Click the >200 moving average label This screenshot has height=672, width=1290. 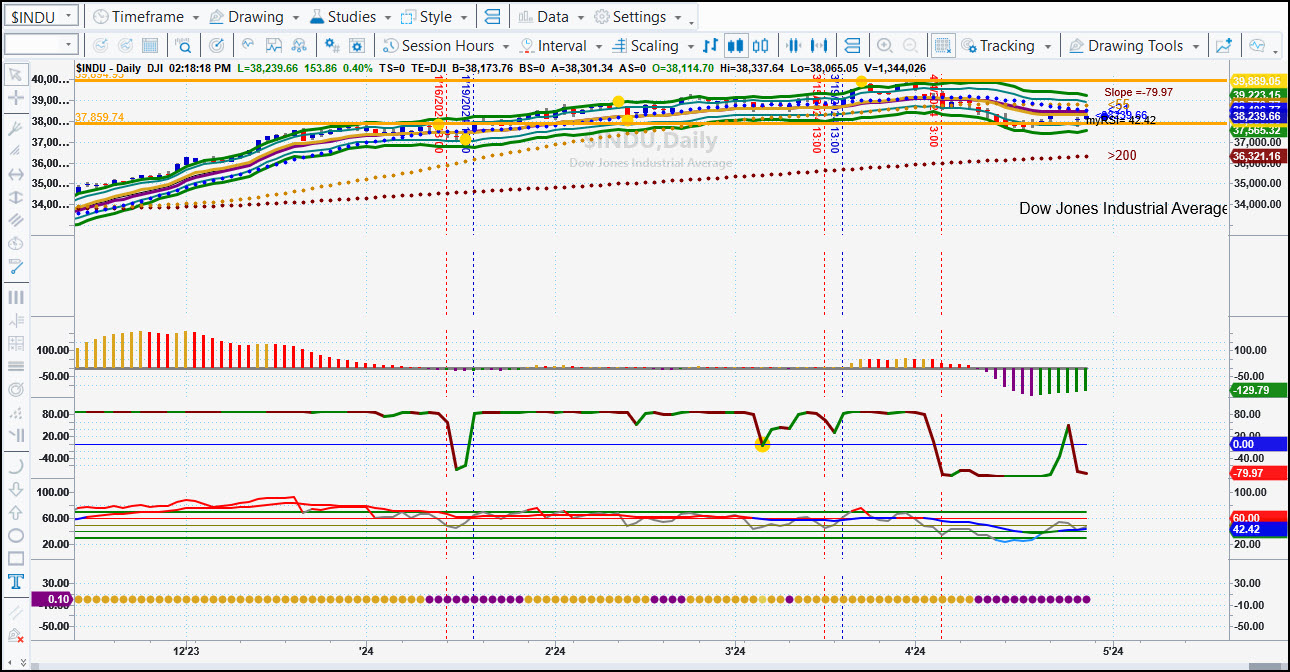(1122, 156)
